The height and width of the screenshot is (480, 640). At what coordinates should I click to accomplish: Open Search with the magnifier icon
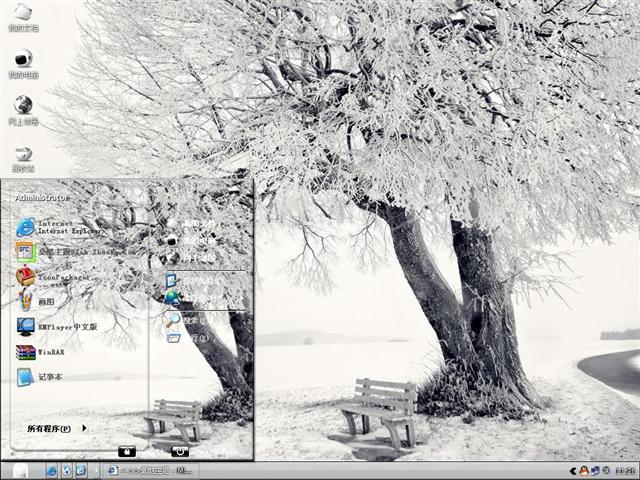tap(172, 320)
